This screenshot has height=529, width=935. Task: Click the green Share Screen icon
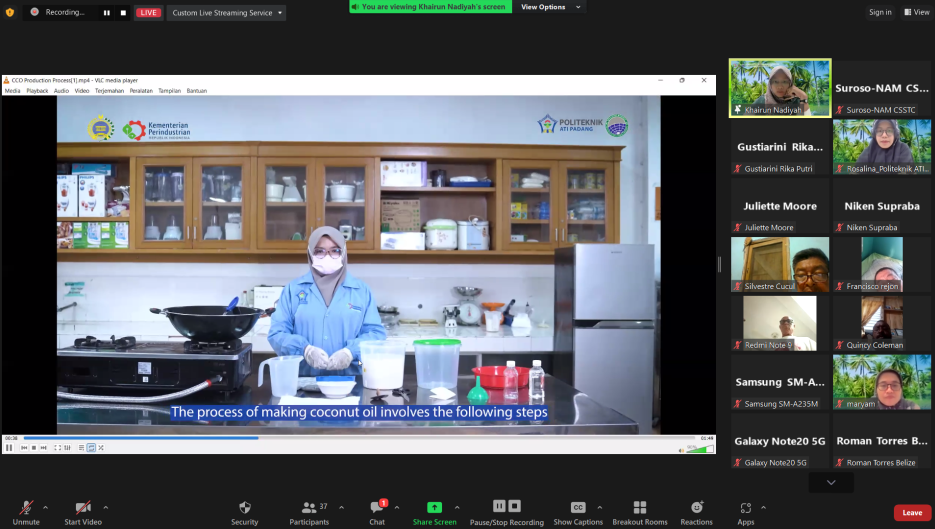click(x=434, y=508)
